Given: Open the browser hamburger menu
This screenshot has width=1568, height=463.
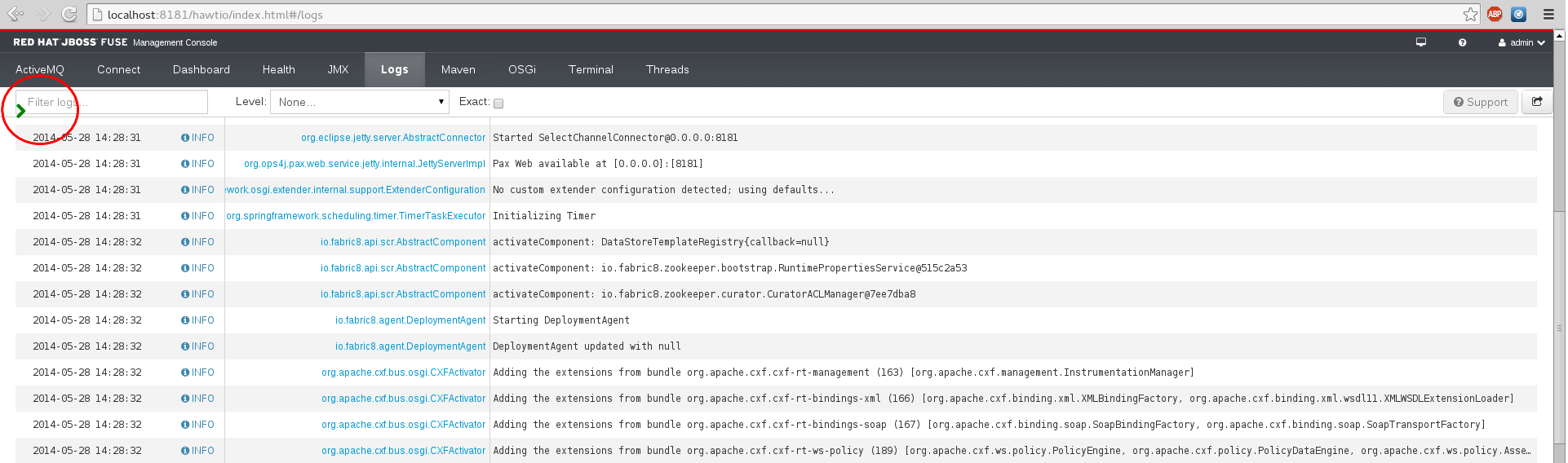Looking at the screenshot, I should [1548, 14].
